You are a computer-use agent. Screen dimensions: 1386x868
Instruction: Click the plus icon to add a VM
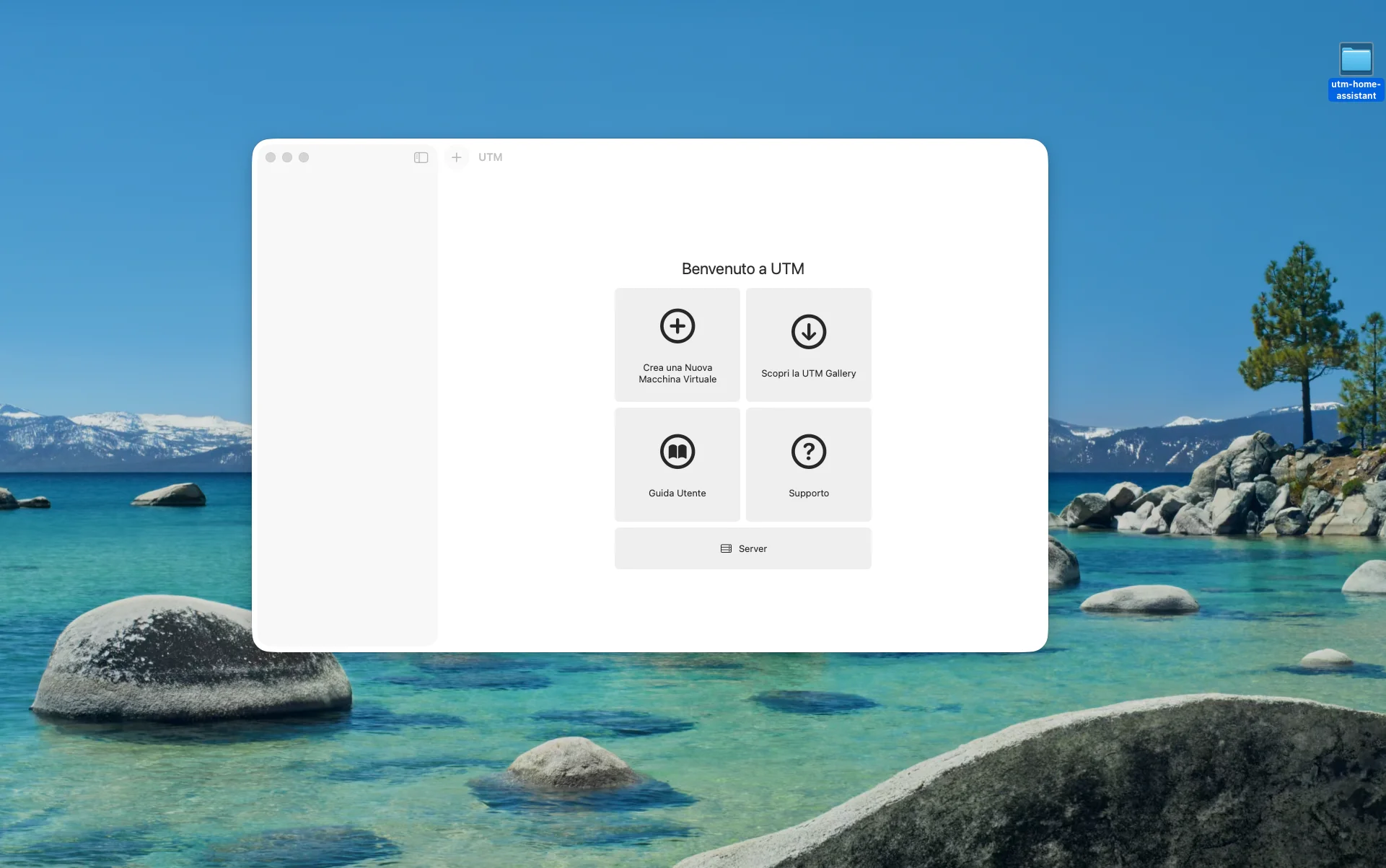(x=456, y=157)
